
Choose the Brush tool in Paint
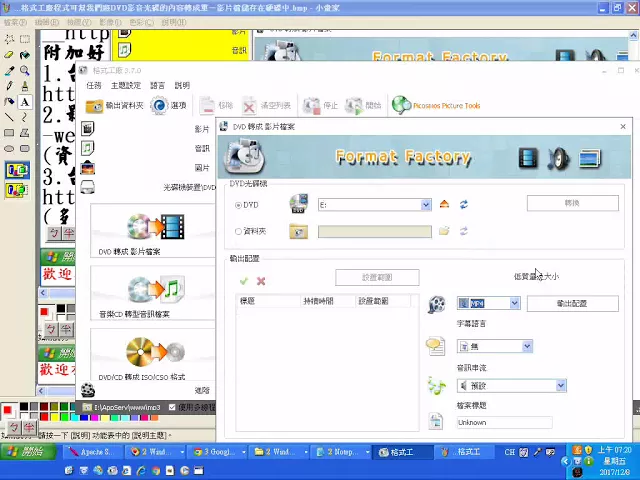[x=25, y=86]
